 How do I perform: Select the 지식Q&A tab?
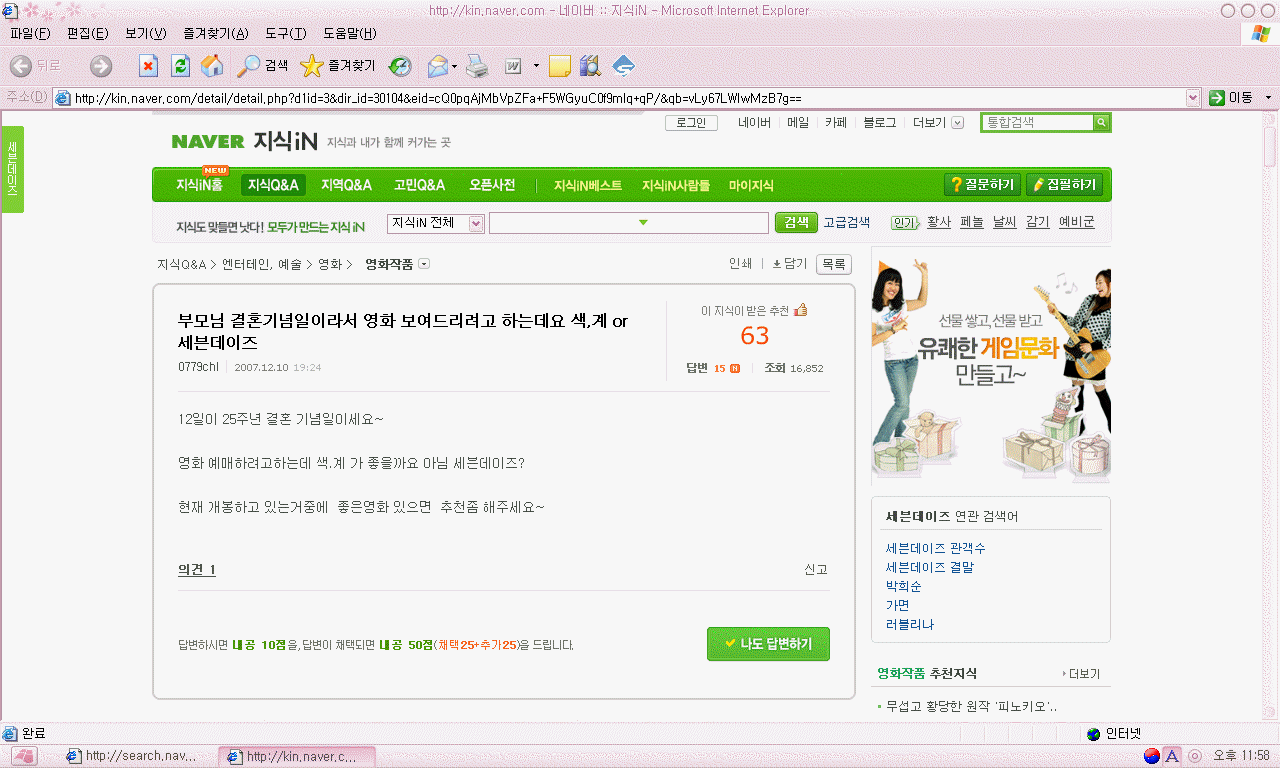coord(273,185)
